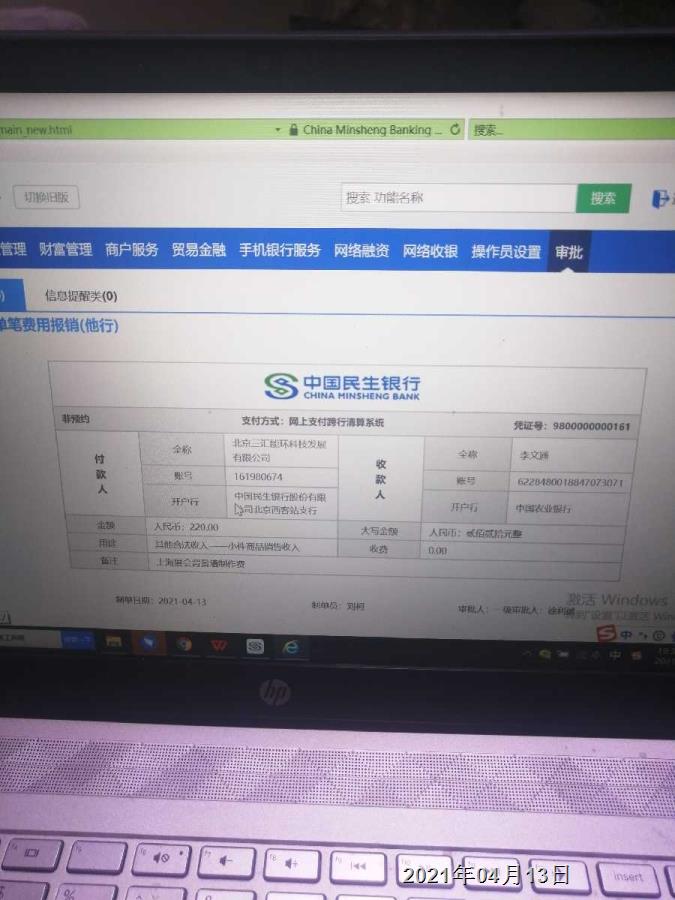Click the green 搜索 button

[603, 199]
